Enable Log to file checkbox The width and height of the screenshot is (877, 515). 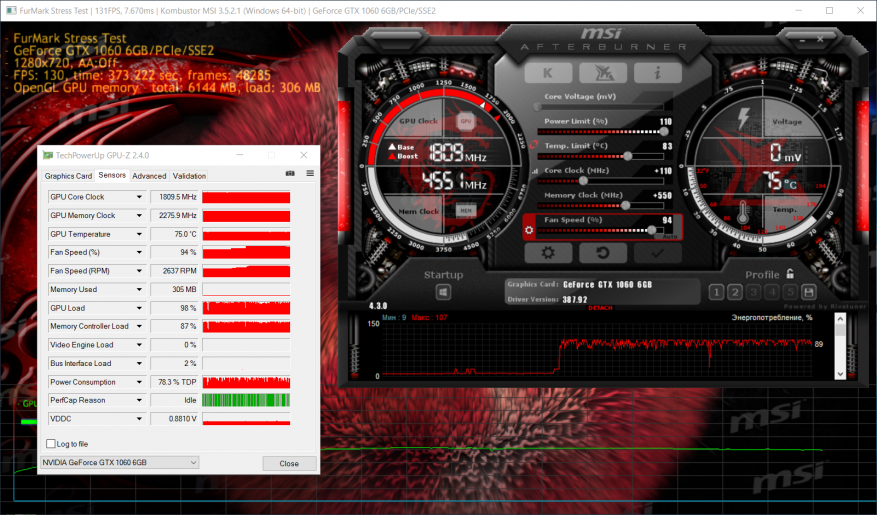pyautogui.click(x=51, y=443)
